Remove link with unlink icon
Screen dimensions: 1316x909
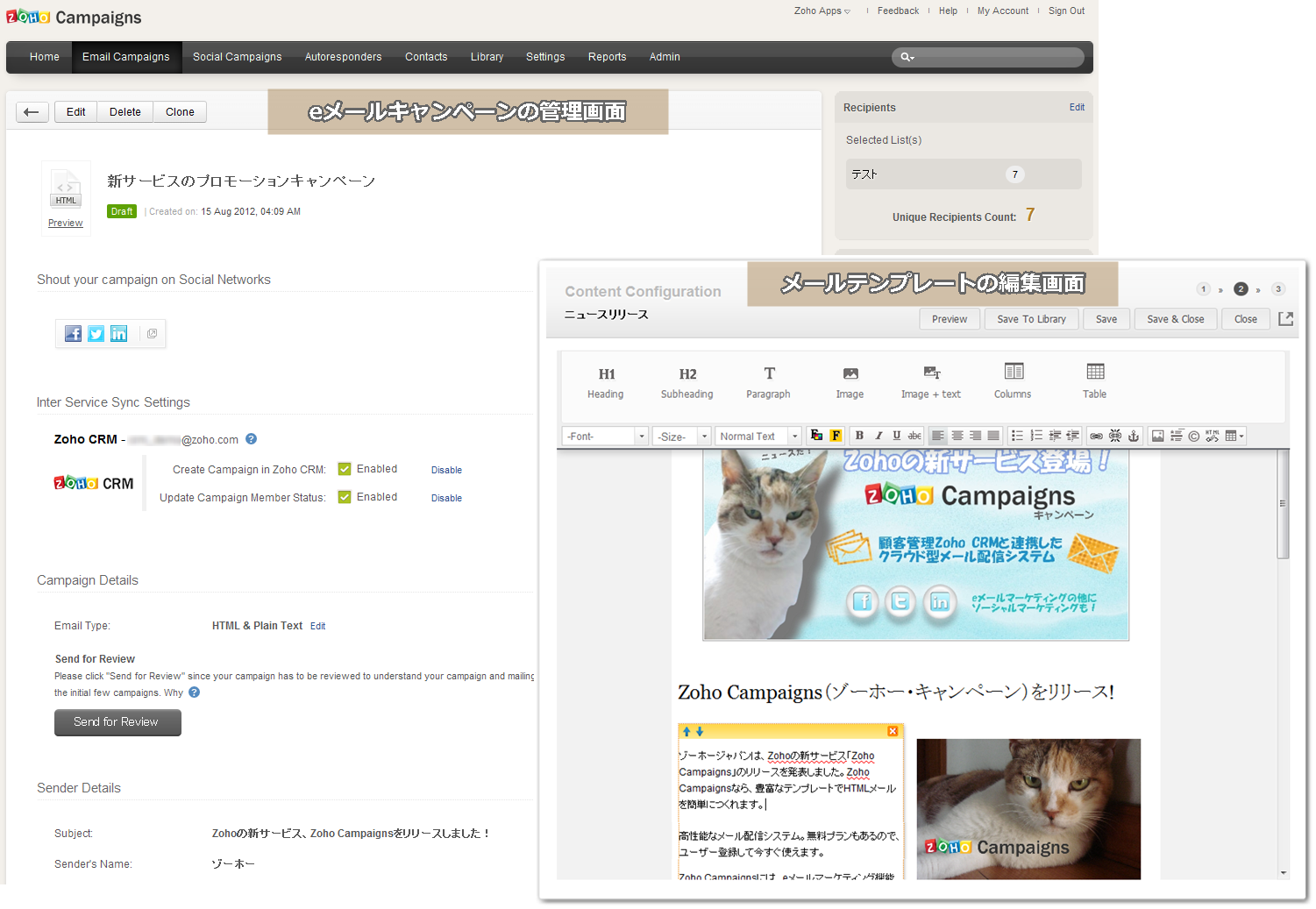pos(1115,436)
